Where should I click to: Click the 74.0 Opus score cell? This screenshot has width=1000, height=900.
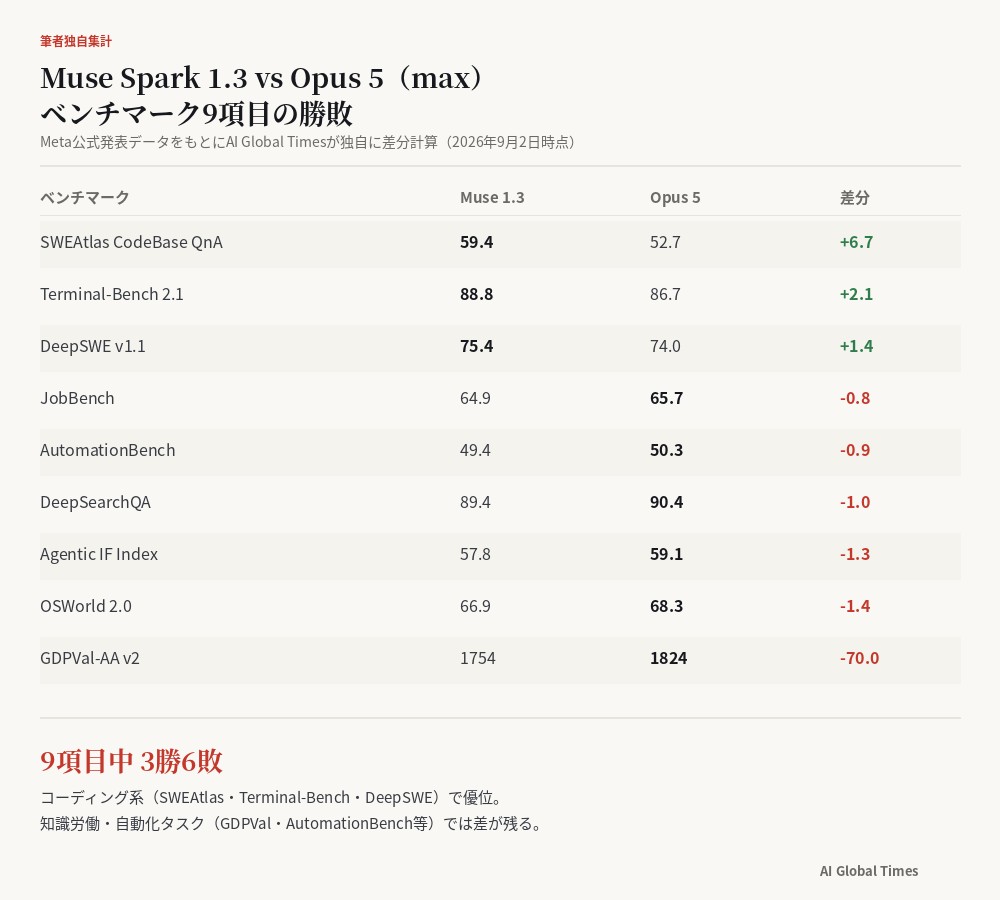(x=665, y=346)
